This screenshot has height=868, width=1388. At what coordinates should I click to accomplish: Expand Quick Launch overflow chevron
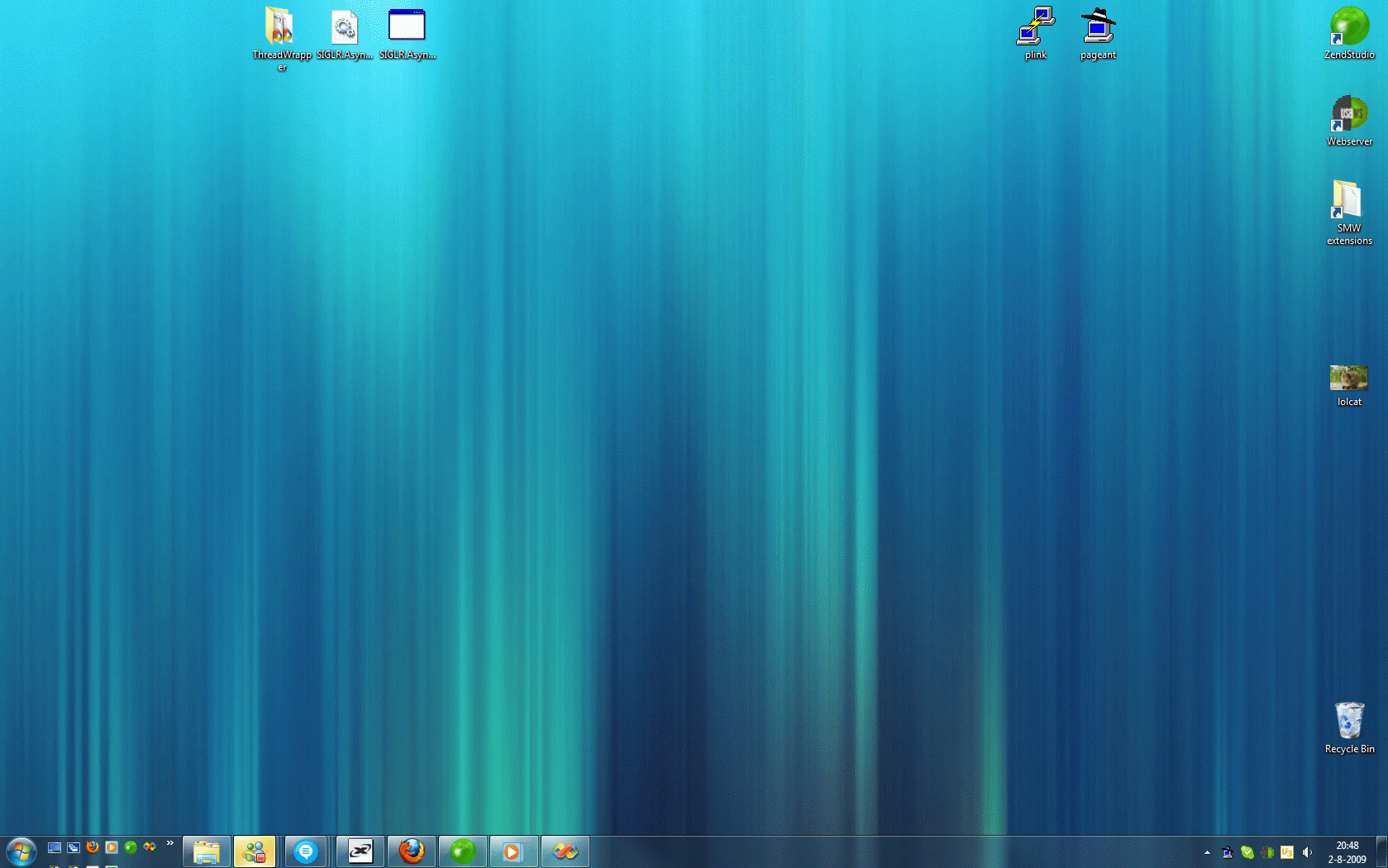click(x=170, y=843)
